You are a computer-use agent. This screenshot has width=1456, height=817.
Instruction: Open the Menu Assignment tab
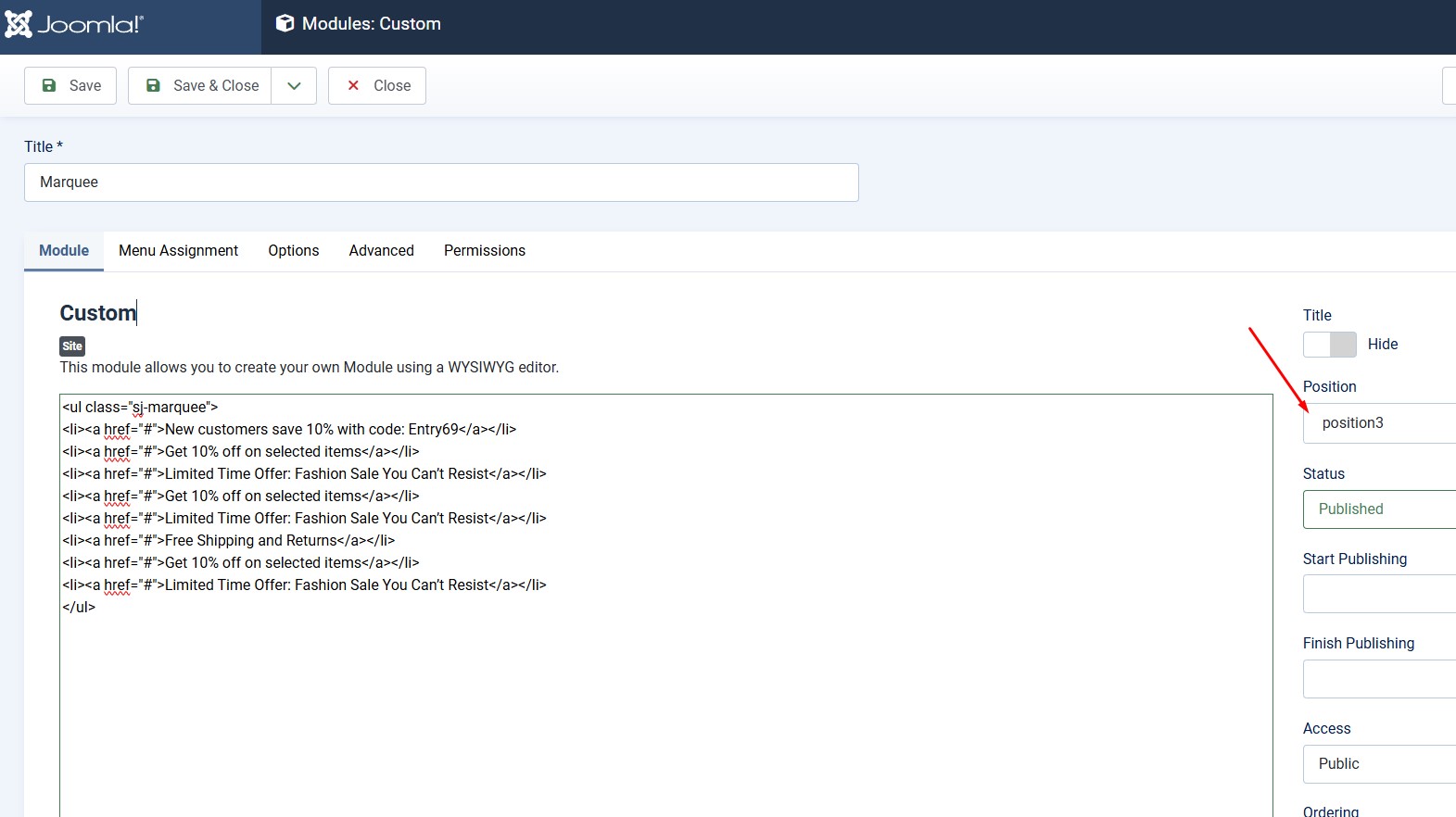tap(178, 251)
